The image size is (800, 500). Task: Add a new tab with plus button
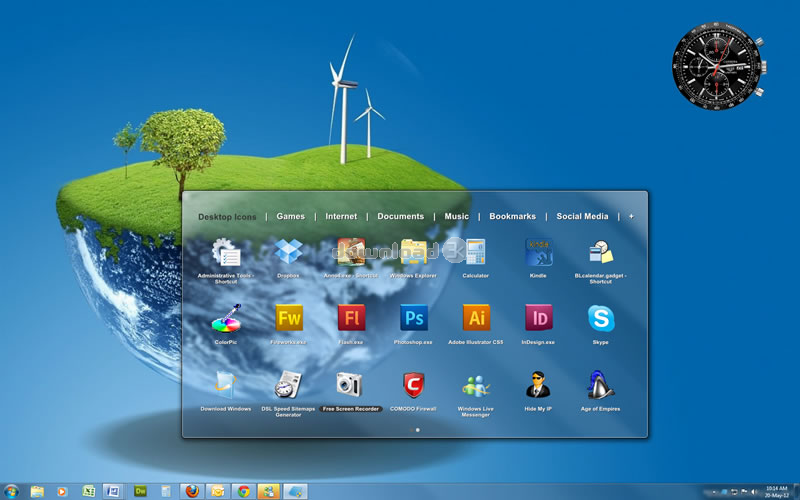[631, 216]
